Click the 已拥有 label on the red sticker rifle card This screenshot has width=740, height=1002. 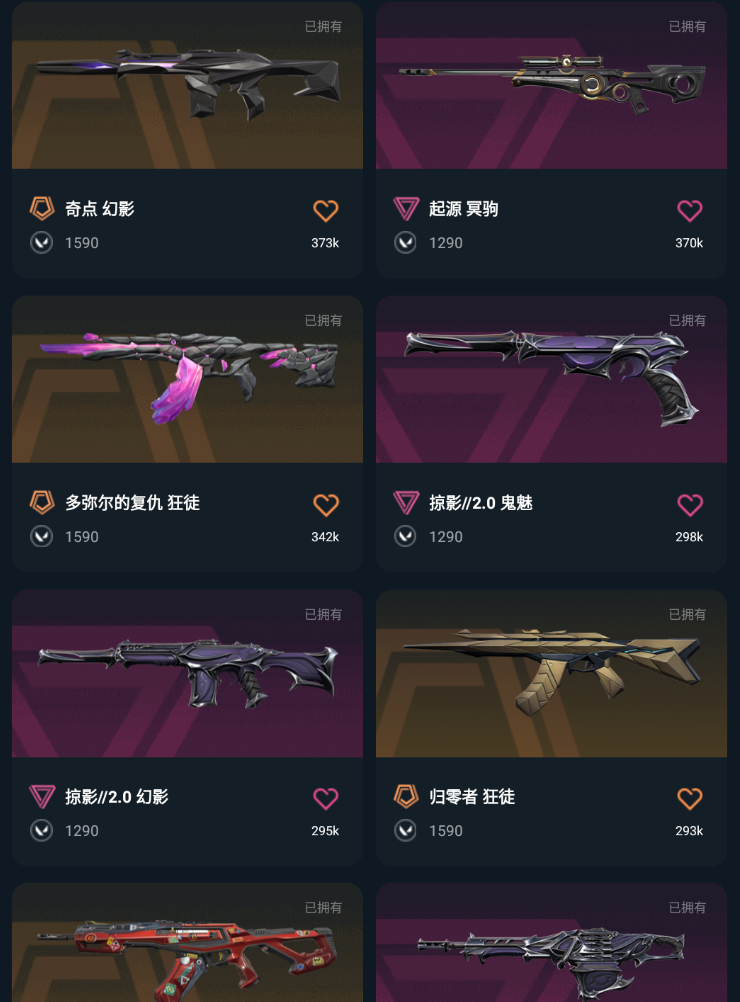(323, 907)
